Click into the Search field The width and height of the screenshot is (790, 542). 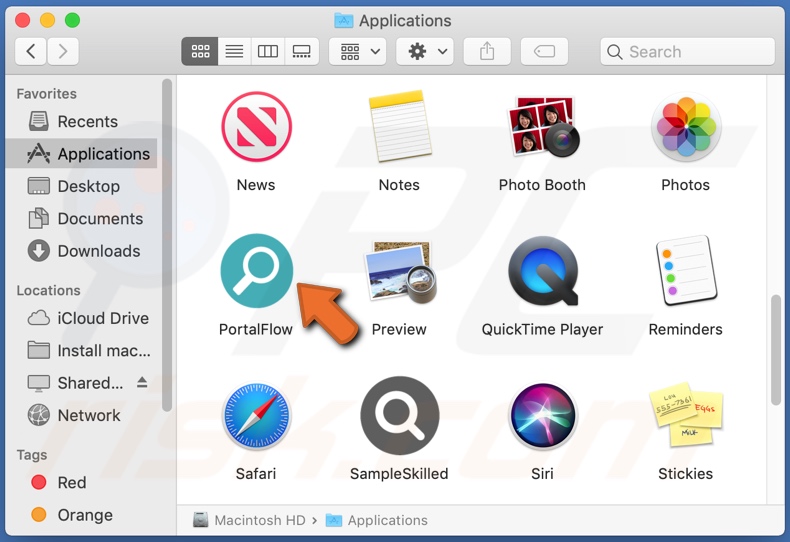click(687, 51)
